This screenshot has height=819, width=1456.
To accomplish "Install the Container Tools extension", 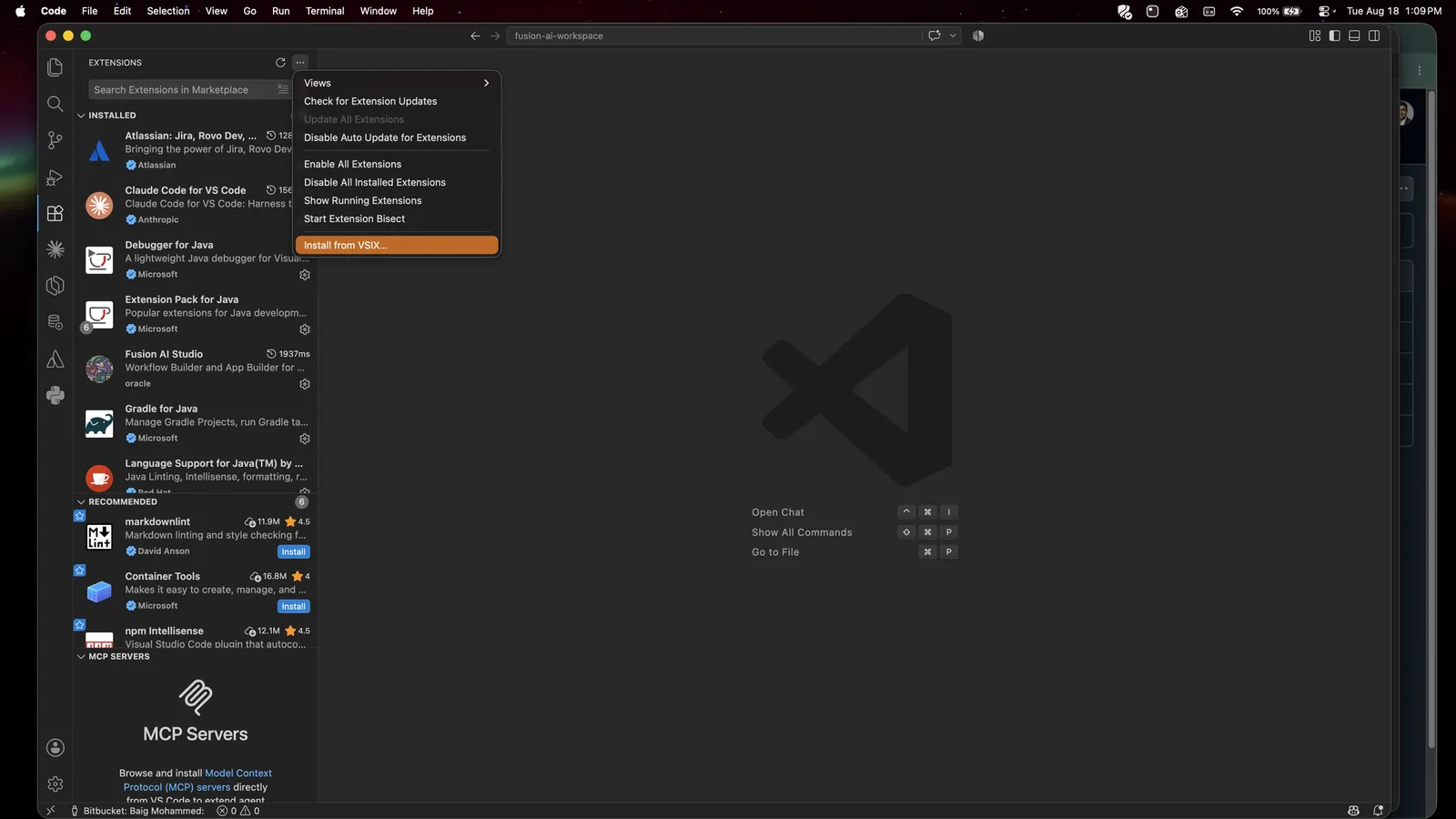I will coord(293,606).
